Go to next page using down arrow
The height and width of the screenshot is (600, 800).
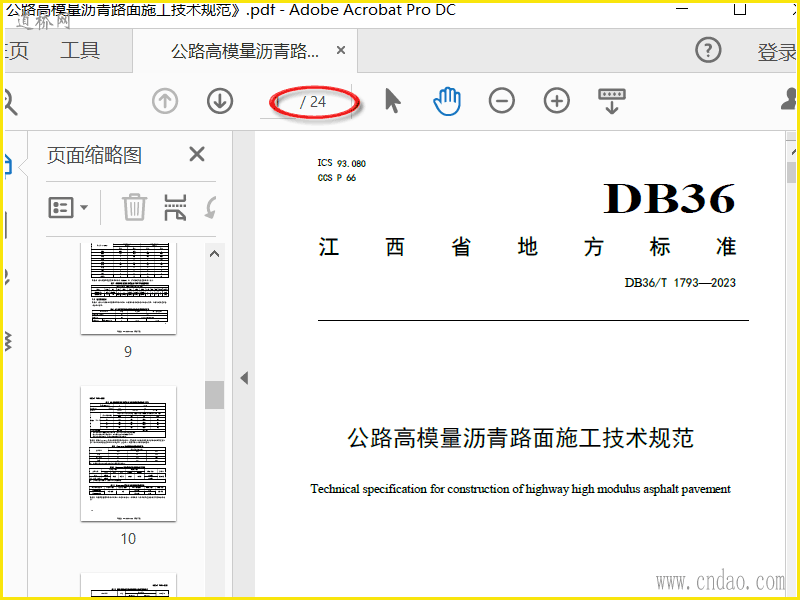(x=220, y=101)
